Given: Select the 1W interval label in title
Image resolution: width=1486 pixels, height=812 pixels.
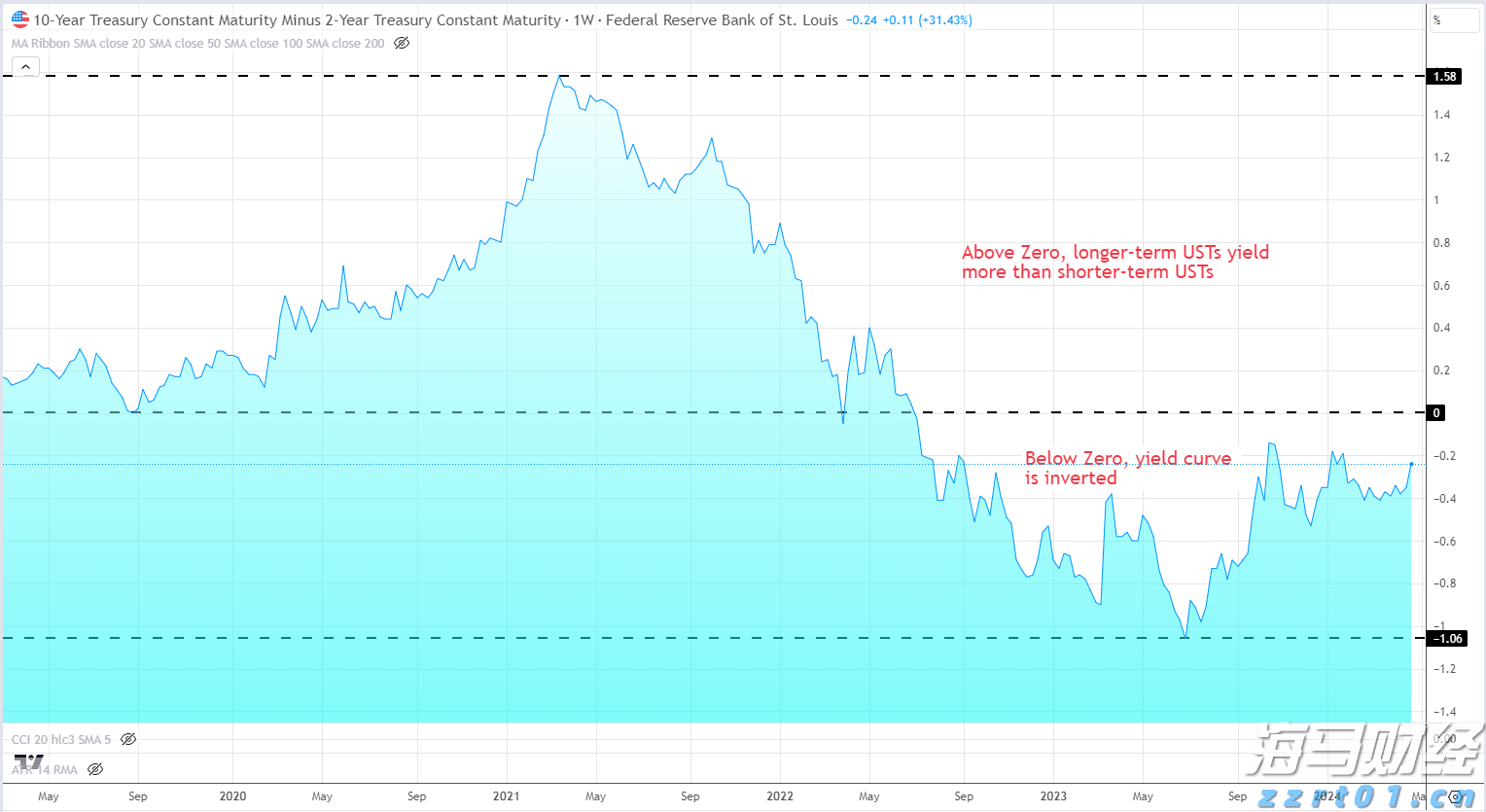Looking at the screenshot, I should [584, 19].
